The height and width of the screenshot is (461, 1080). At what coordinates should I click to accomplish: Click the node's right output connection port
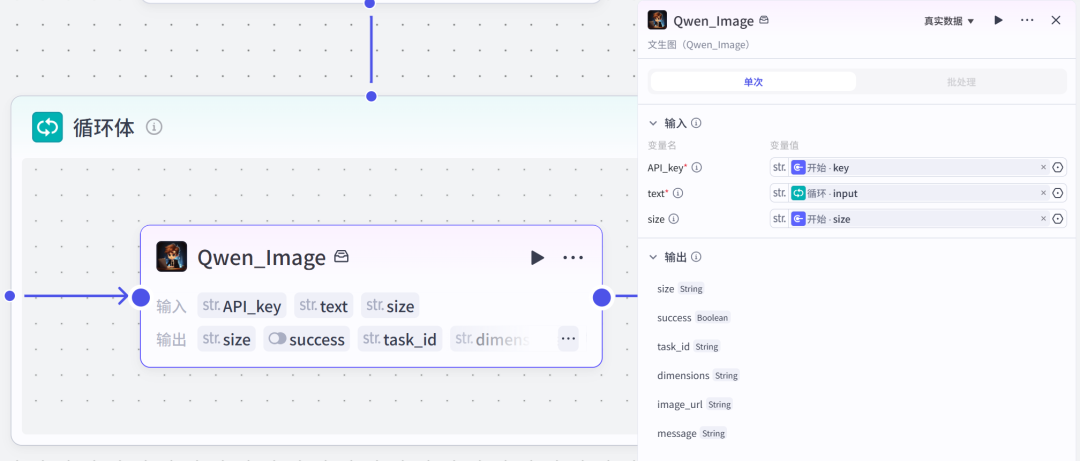[602, 297]
